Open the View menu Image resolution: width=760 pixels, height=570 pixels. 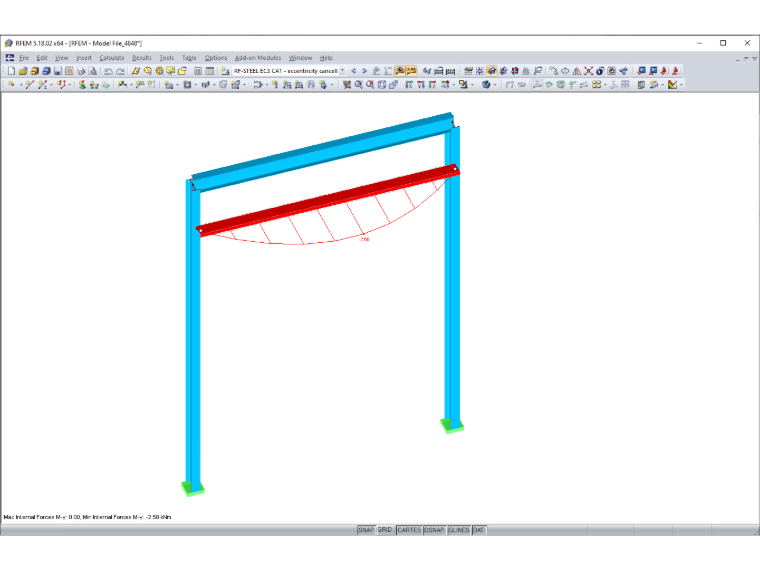[62, 58]
